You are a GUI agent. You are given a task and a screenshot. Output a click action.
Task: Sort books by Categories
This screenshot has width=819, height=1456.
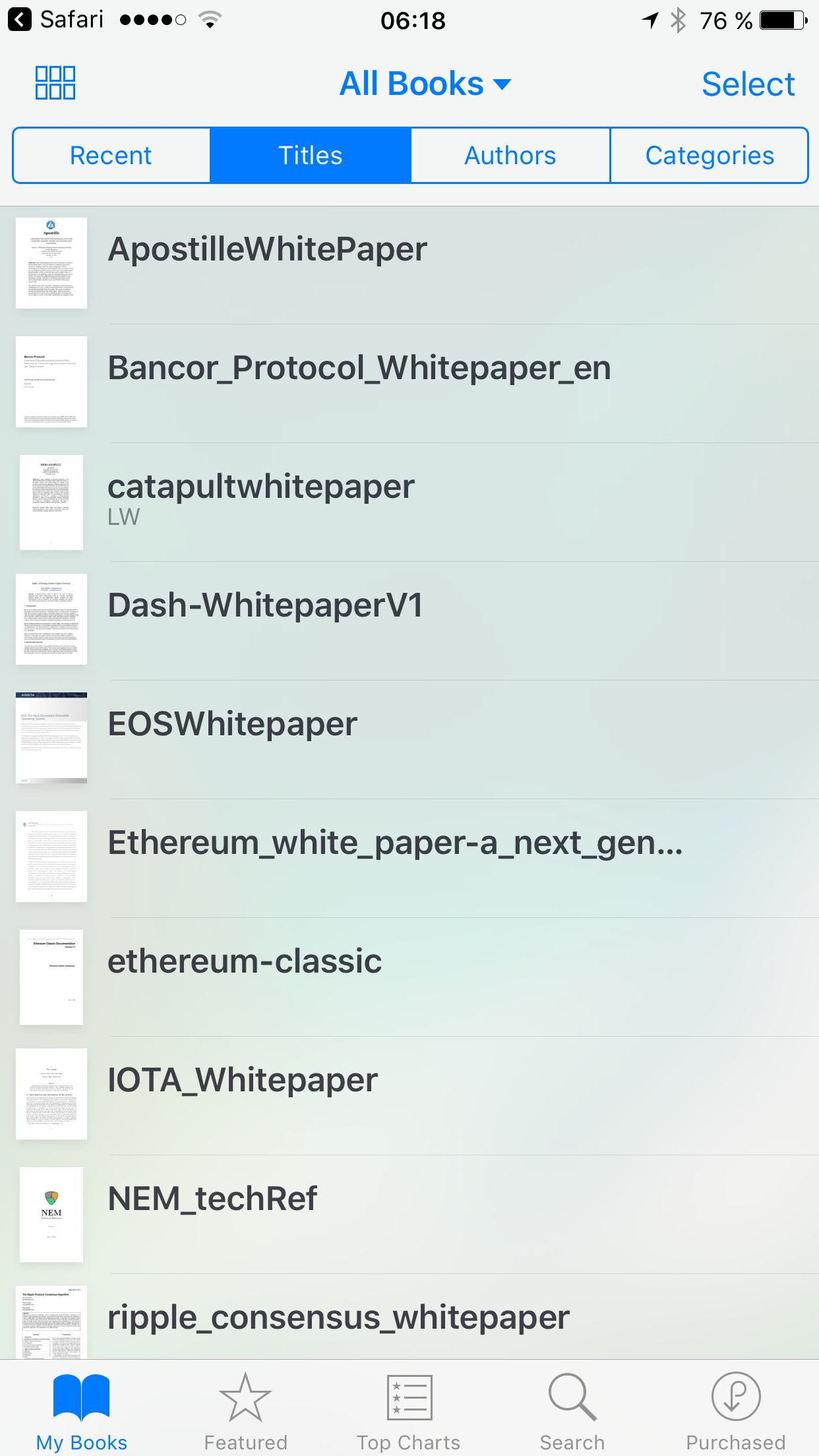[710, 156]
